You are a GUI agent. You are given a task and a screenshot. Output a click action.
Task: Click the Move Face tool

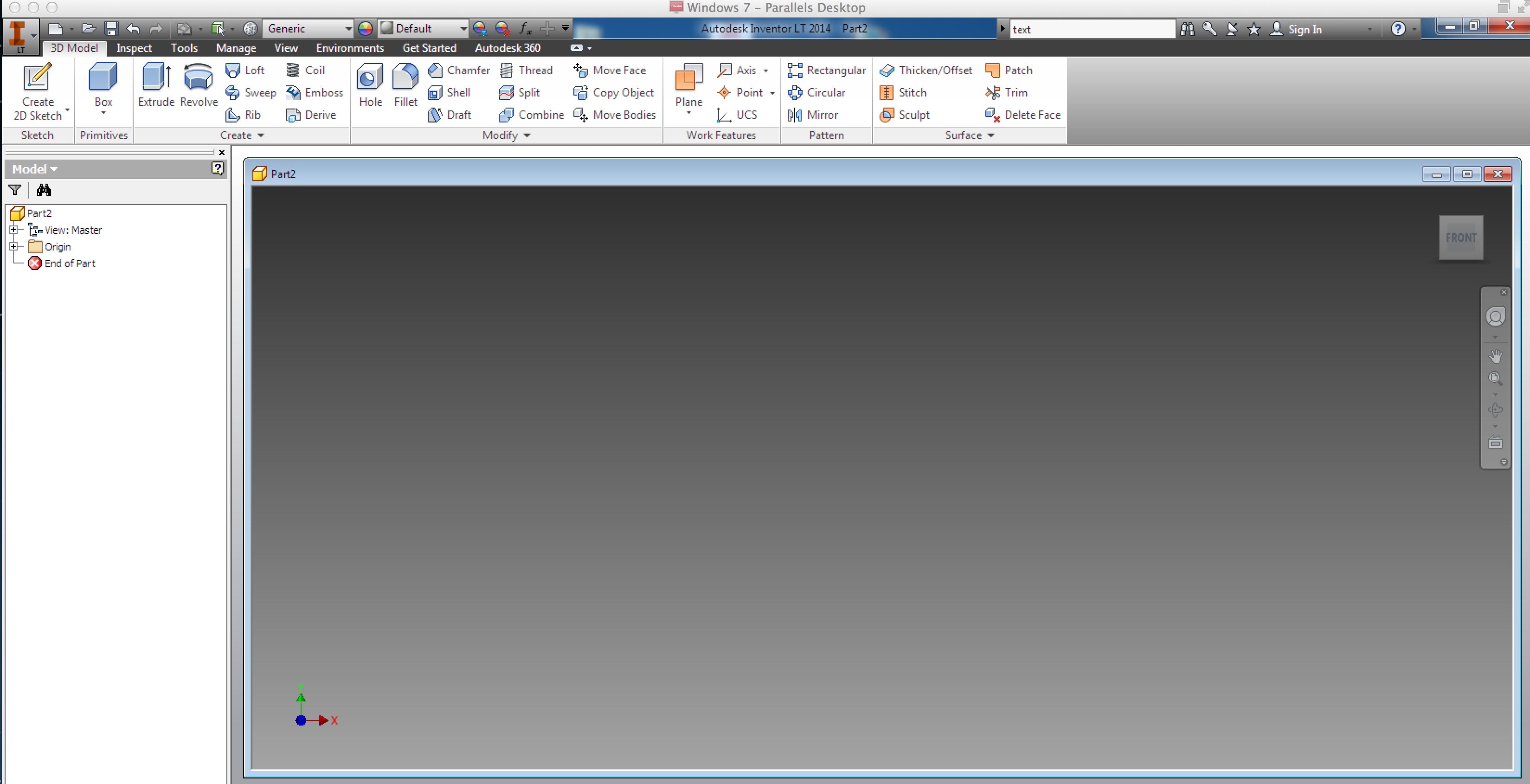pos(610,70)
